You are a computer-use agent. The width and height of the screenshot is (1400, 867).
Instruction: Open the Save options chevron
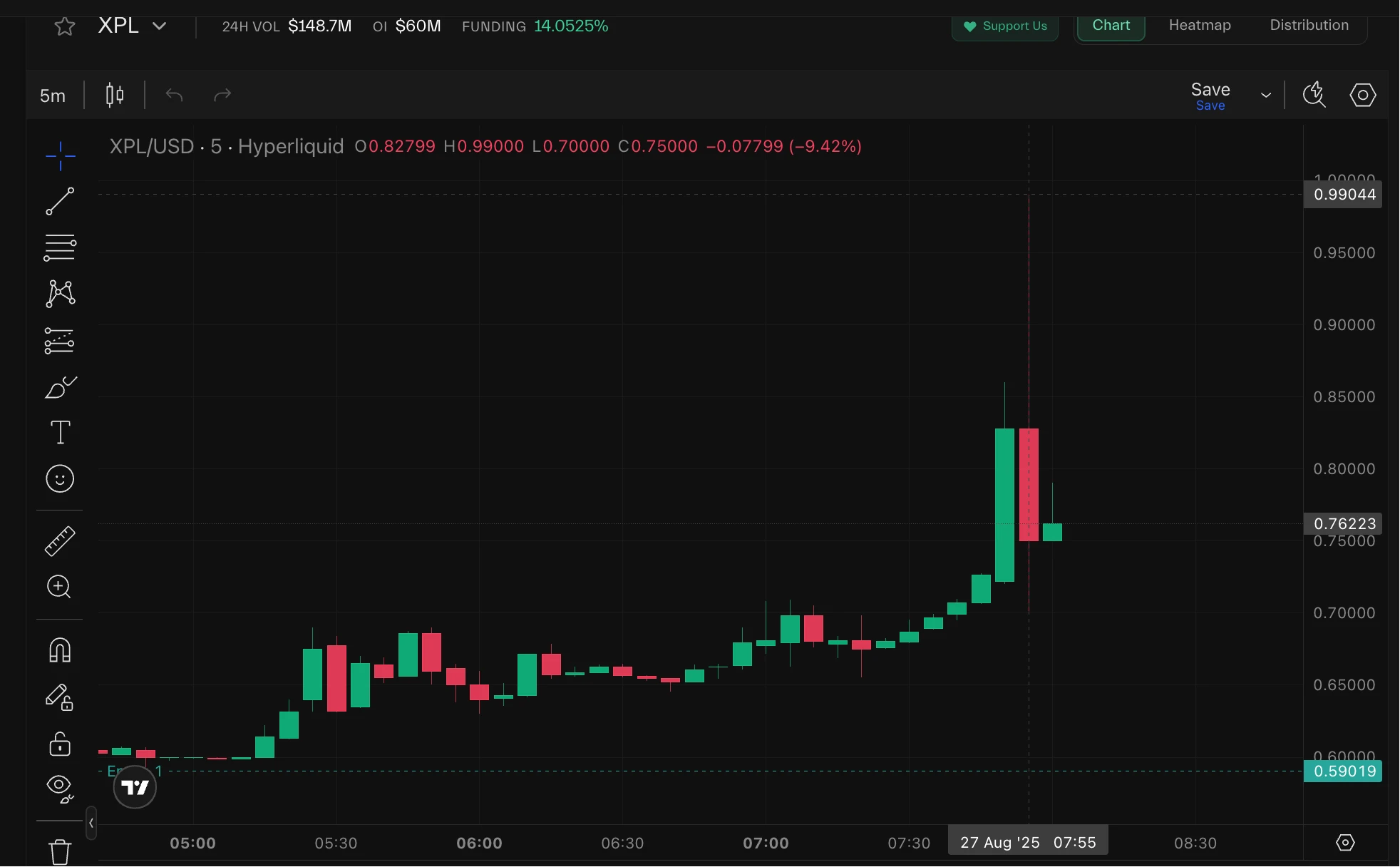pos(1267,95)
